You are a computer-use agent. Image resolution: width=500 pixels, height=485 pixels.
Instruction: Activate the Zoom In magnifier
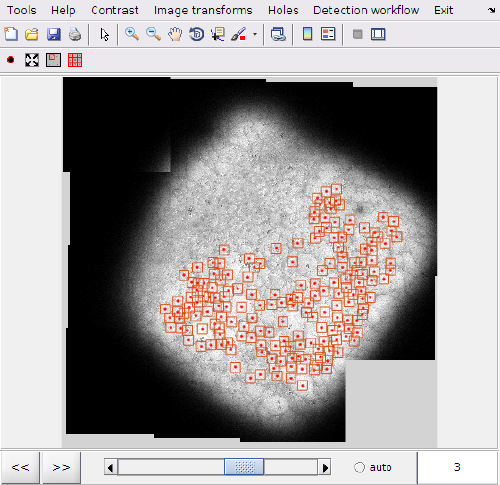[x=132, y=34]
